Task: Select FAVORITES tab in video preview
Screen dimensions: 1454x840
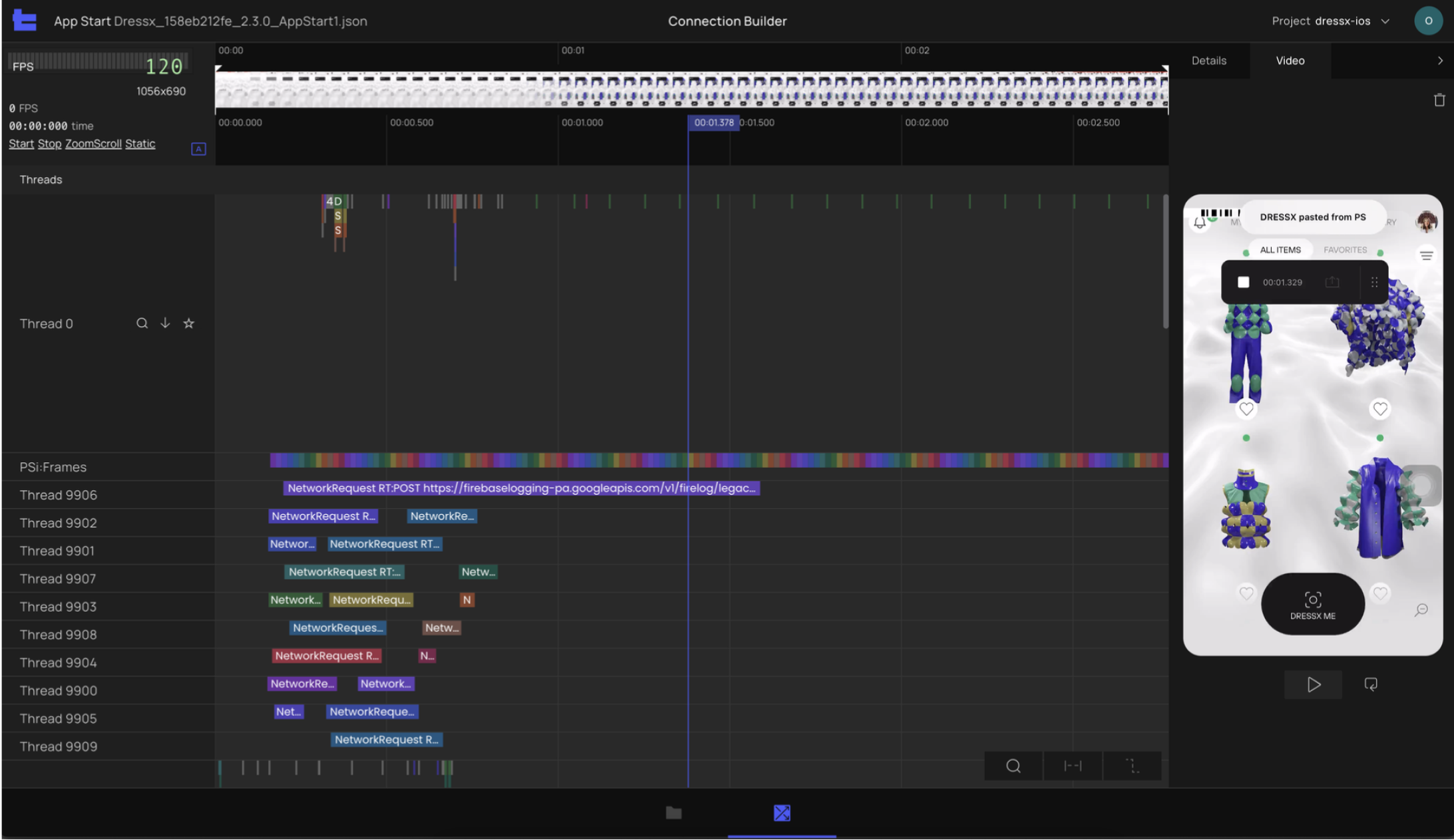Action: coord(1345,250)
